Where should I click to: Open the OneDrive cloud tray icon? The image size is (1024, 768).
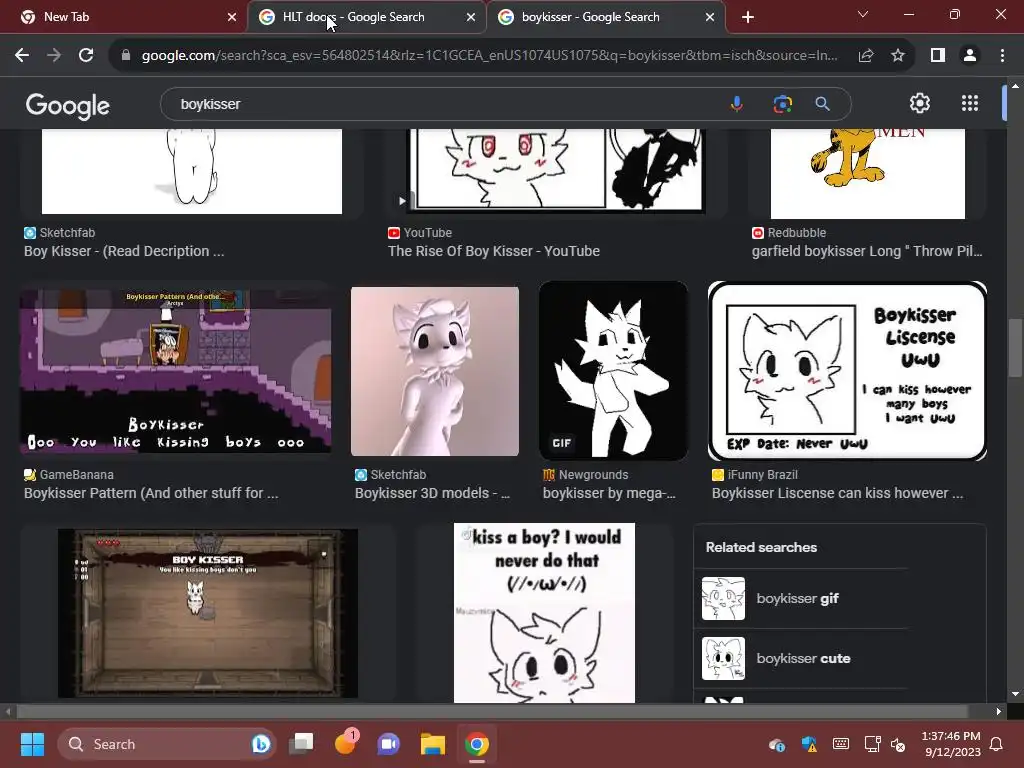tap(776, 744)
